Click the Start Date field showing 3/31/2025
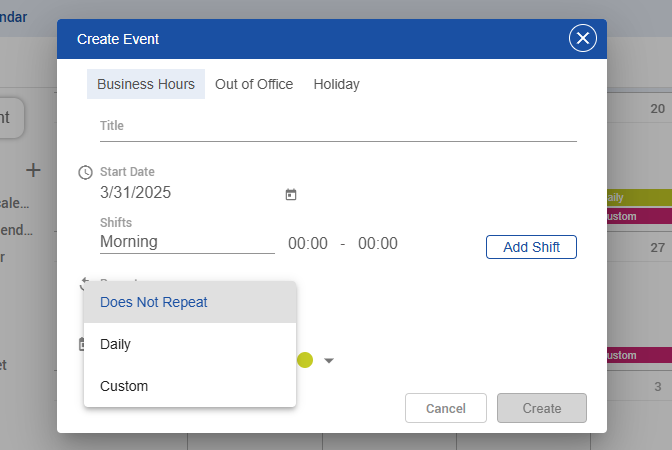Image resolution: width=672 pixels, height=450 pixels. tap(185, 193)
